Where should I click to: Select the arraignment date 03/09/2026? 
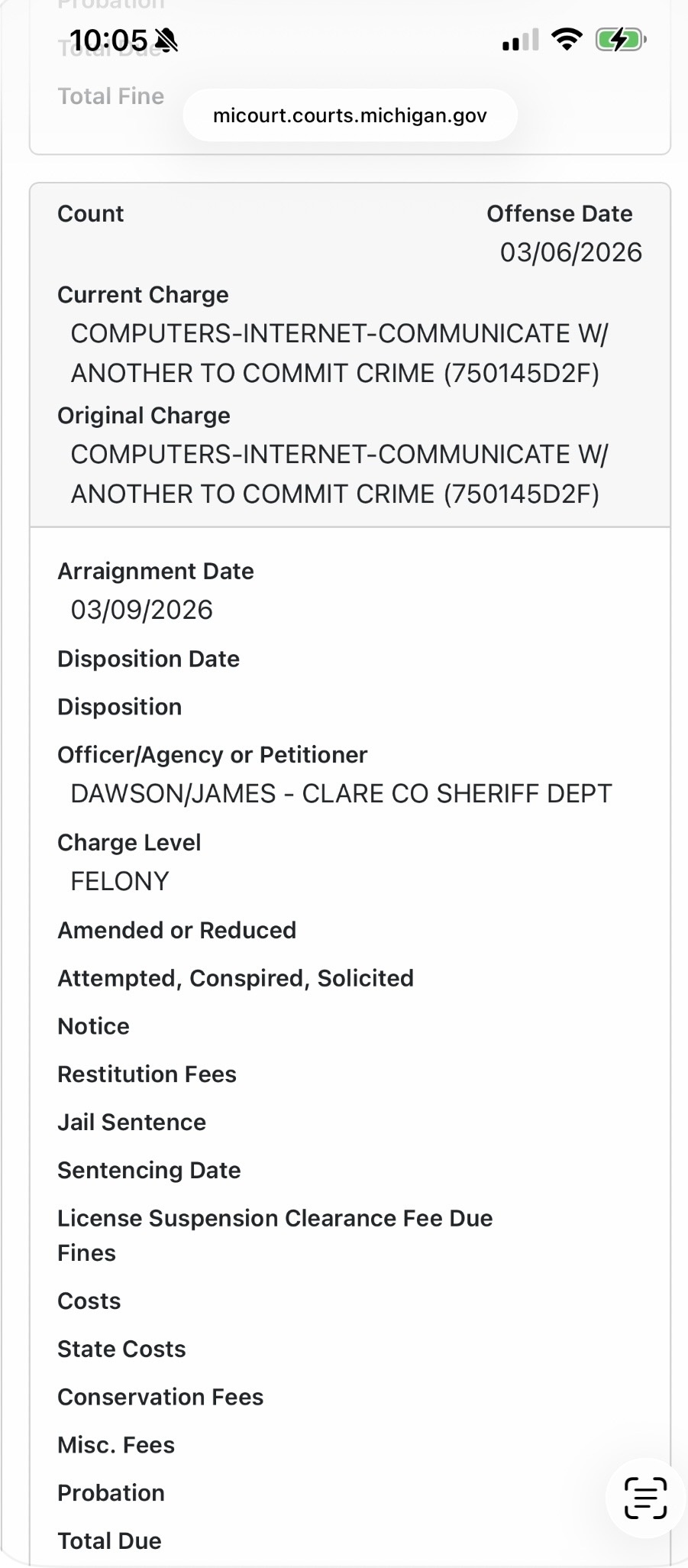pos(141,611)
